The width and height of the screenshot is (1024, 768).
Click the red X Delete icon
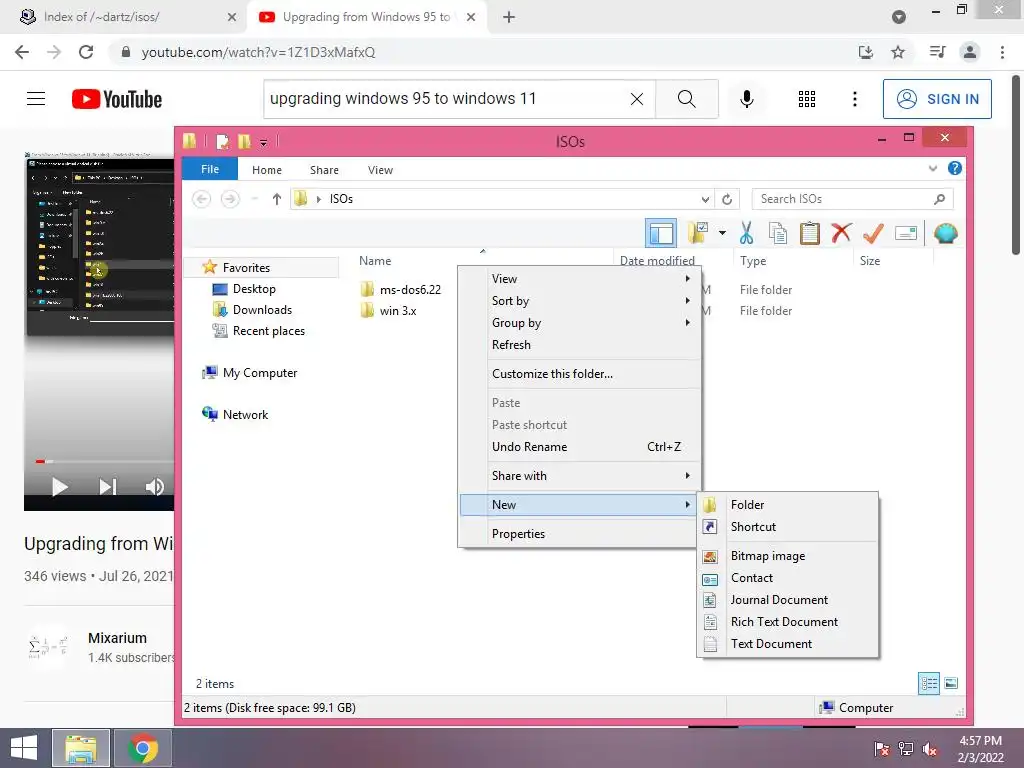(841, 233)
